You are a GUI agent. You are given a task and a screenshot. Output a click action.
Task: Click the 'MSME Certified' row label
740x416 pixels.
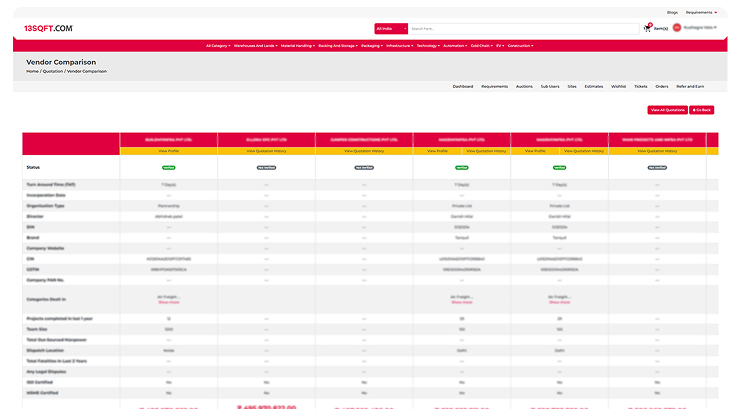(x=42, y=393)
